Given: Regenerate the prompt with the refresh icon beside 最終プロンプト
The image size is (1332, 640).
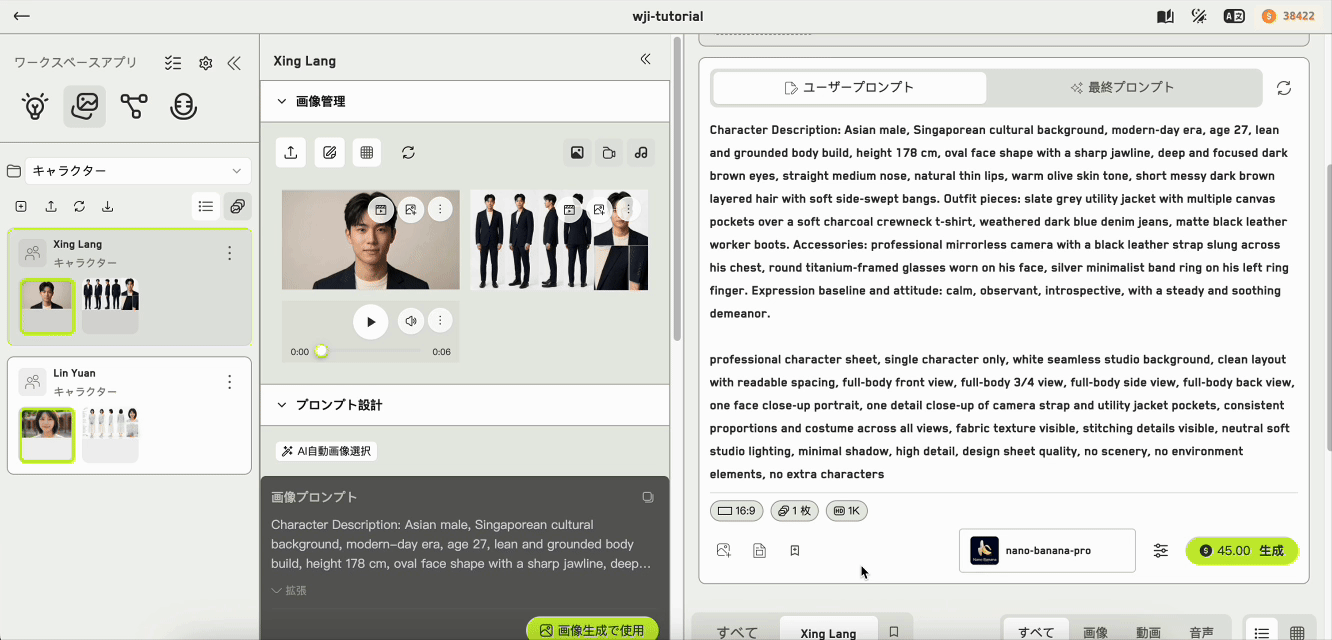Looking at the screenshot, I should pyautogui.click(x=1284, y=88).
